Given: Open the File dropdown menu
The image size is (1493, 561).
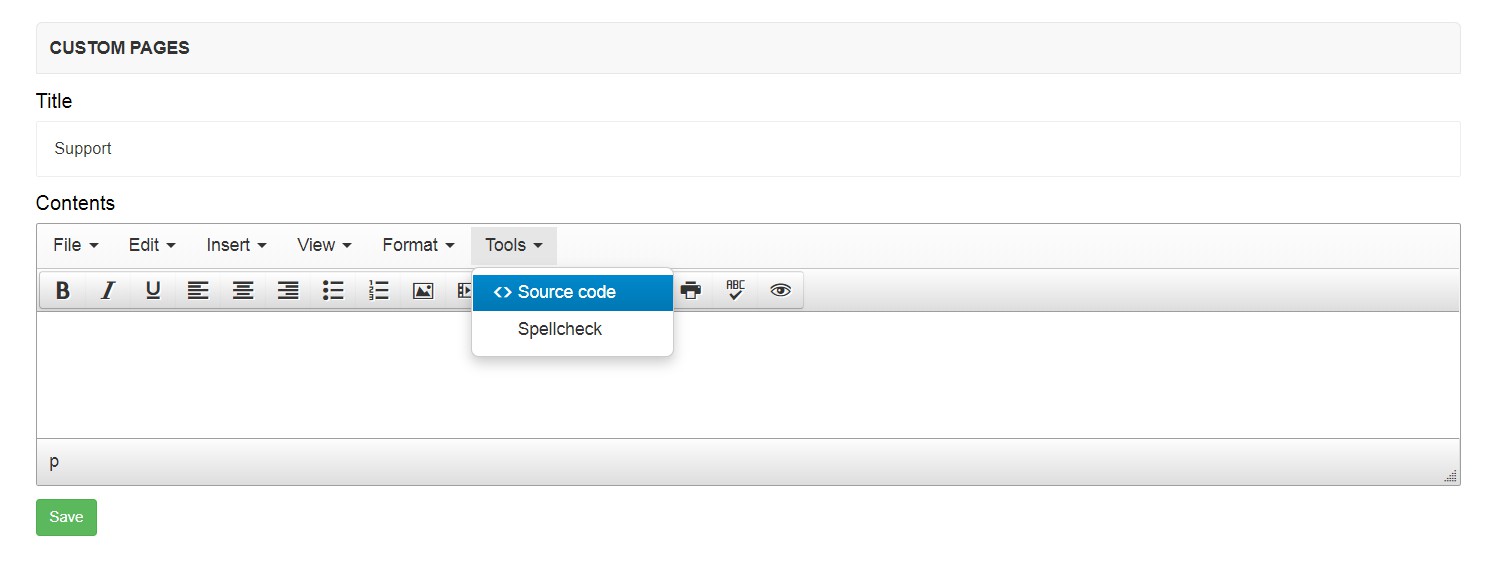Looking at the screenshot, I should pyautogui.click(x=76, y=245).
